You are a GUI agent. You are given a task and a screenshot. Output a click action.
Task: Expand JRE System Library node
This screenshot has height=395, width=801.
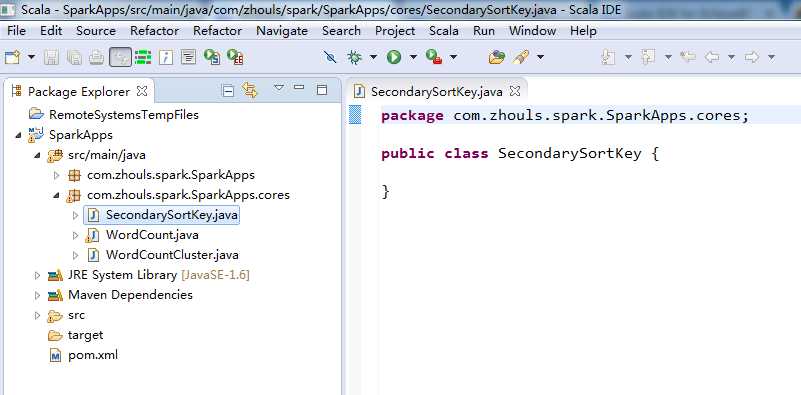(x=37, y=275)
